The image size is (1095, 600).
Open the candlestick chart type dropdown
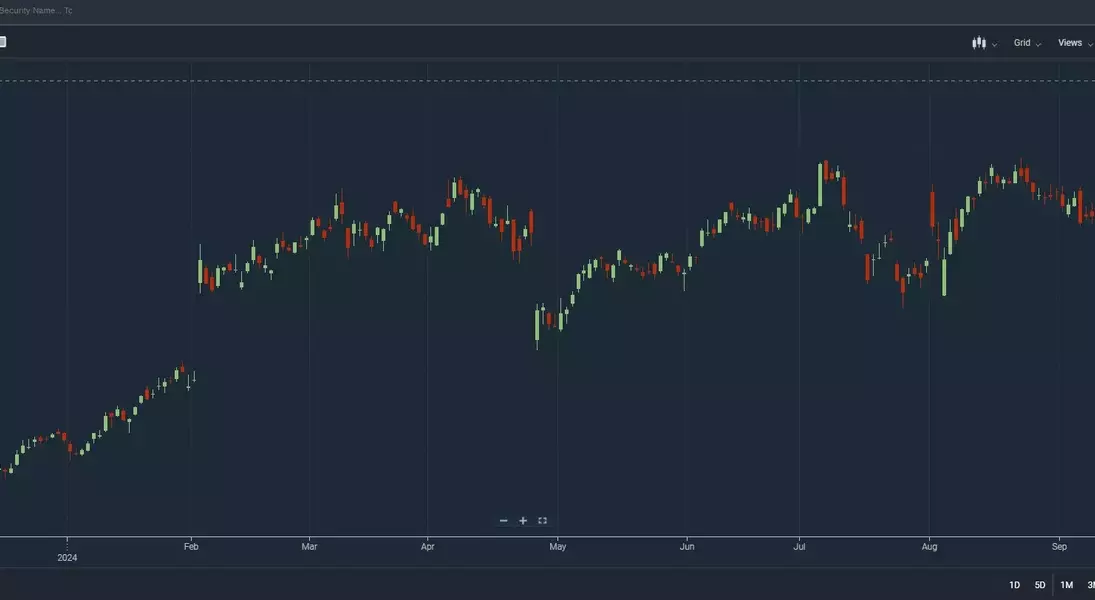(984, 43)
